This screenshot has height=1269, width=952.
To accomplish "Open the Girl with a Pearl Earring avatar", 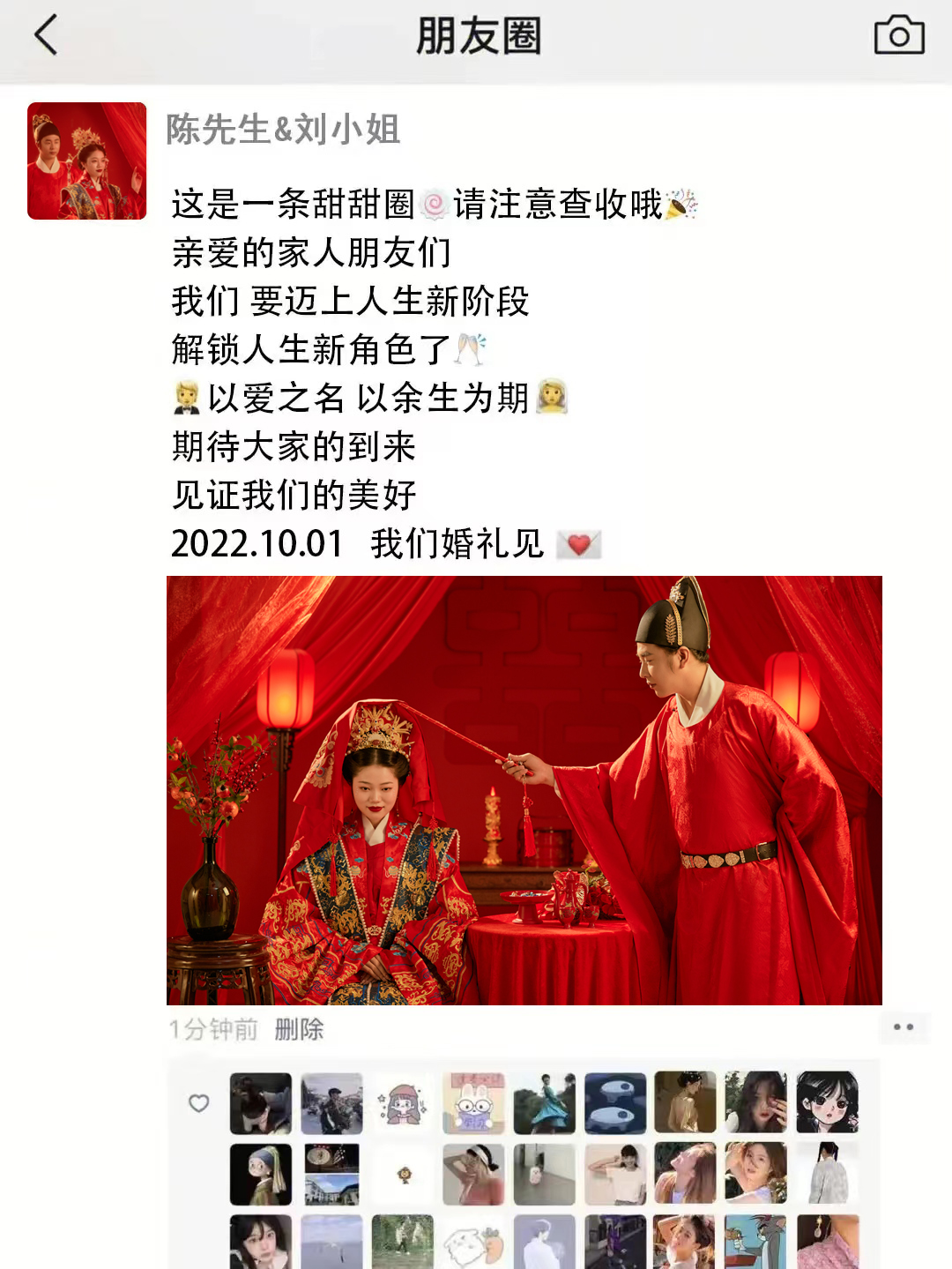I will pyautogui.click(x=261, y=1174).
